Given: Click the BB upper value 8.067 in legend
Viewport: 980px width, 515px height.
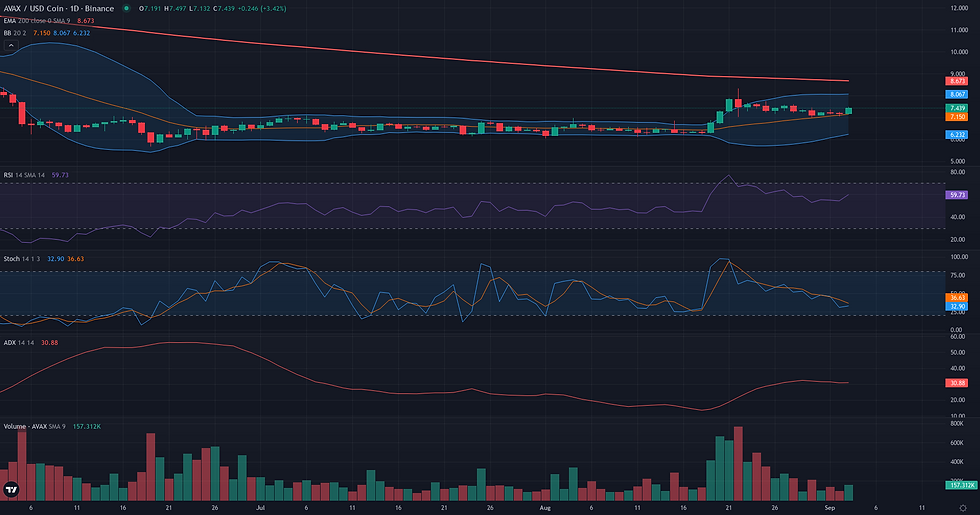Looking at the screenshot, I should pyautogui.click(x=61, y=33).
